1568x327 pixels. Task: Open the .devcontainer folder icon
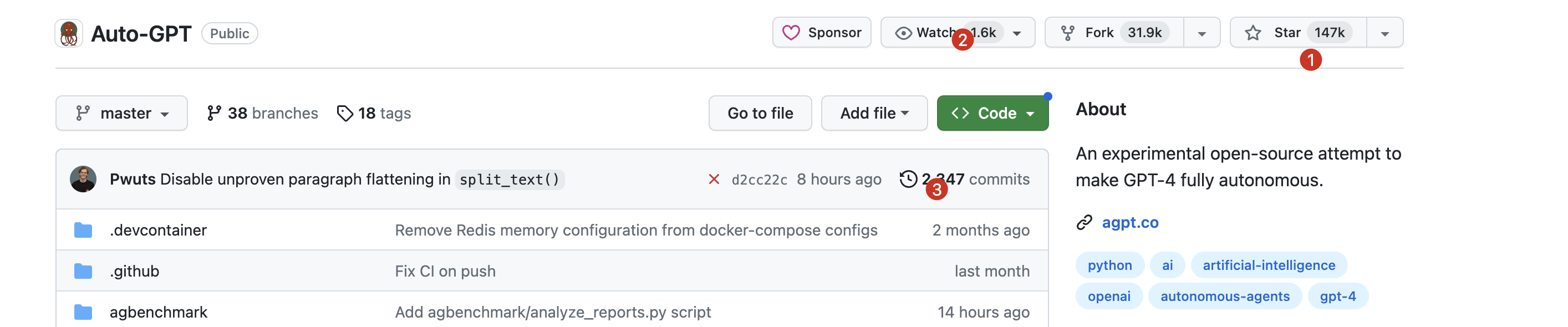pos(83,230)
